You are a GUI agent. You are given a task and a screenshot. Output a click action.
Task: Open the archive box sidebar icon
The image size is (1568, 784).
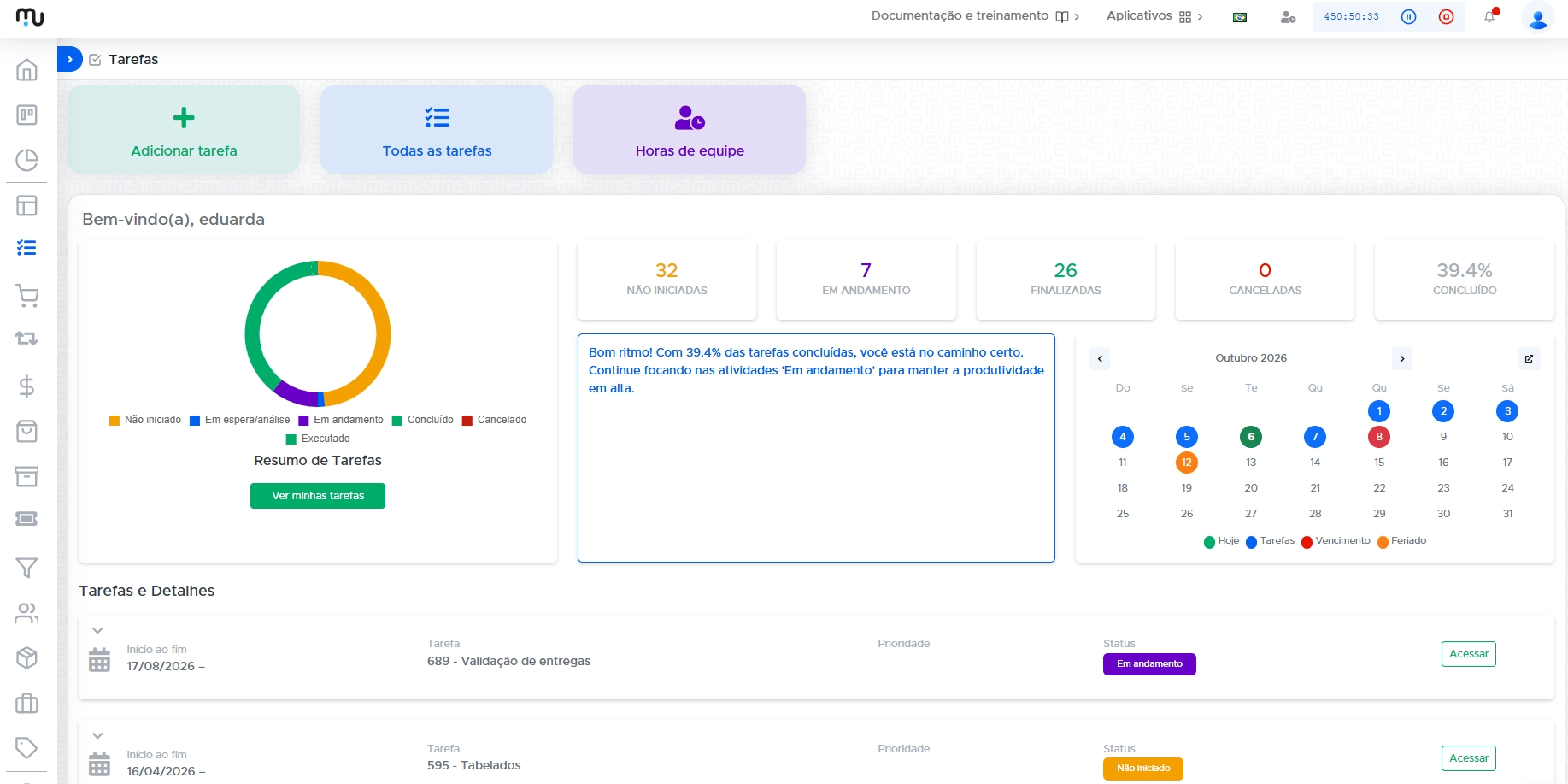pos(26,476)
